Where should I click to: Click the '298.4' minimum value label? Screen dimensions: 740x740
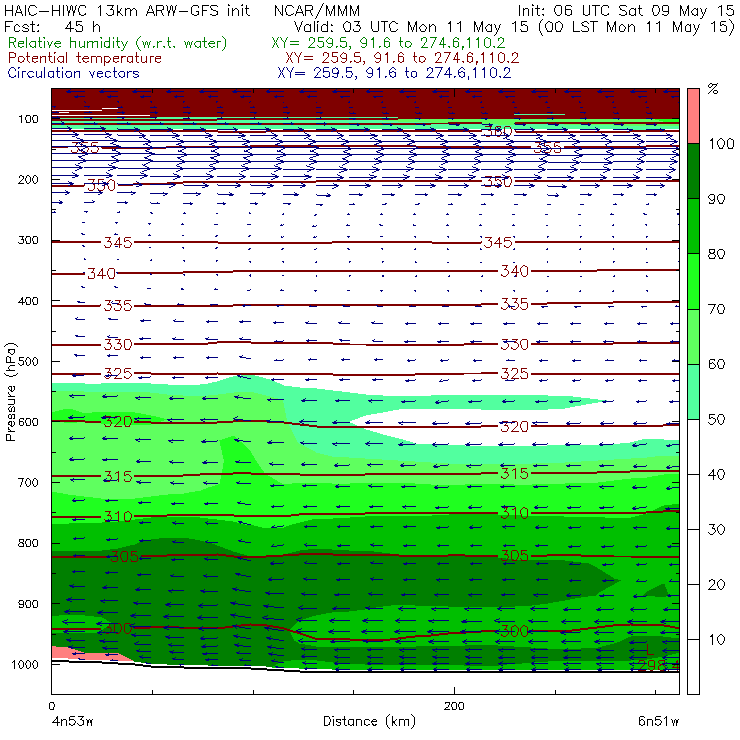(658, 665)
